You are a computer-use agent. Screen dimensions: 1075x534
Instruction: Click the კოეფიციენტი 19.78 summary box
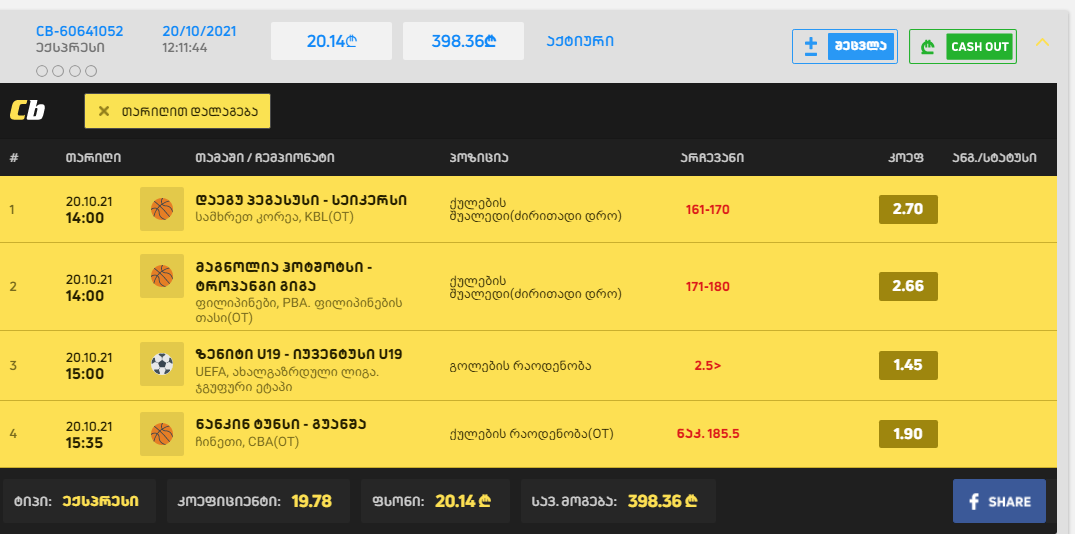(x=258, y=501)
